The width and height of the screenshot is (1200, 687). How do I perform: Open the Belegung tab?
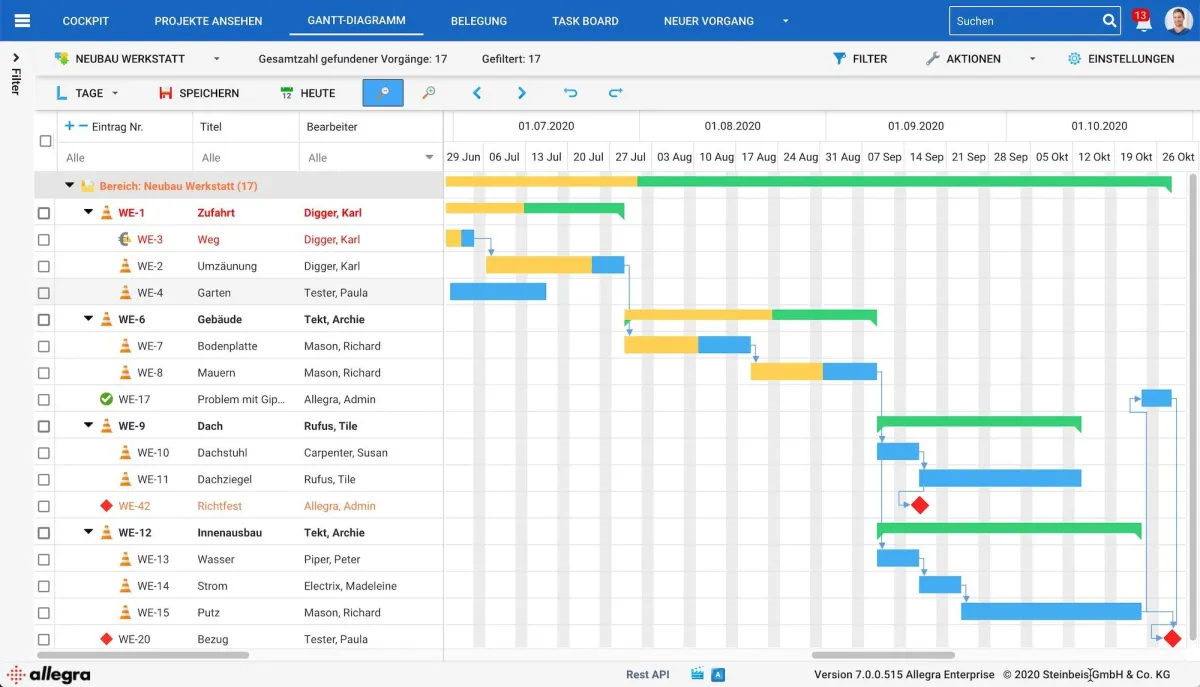pyautogui.click(x=478, y=21)
